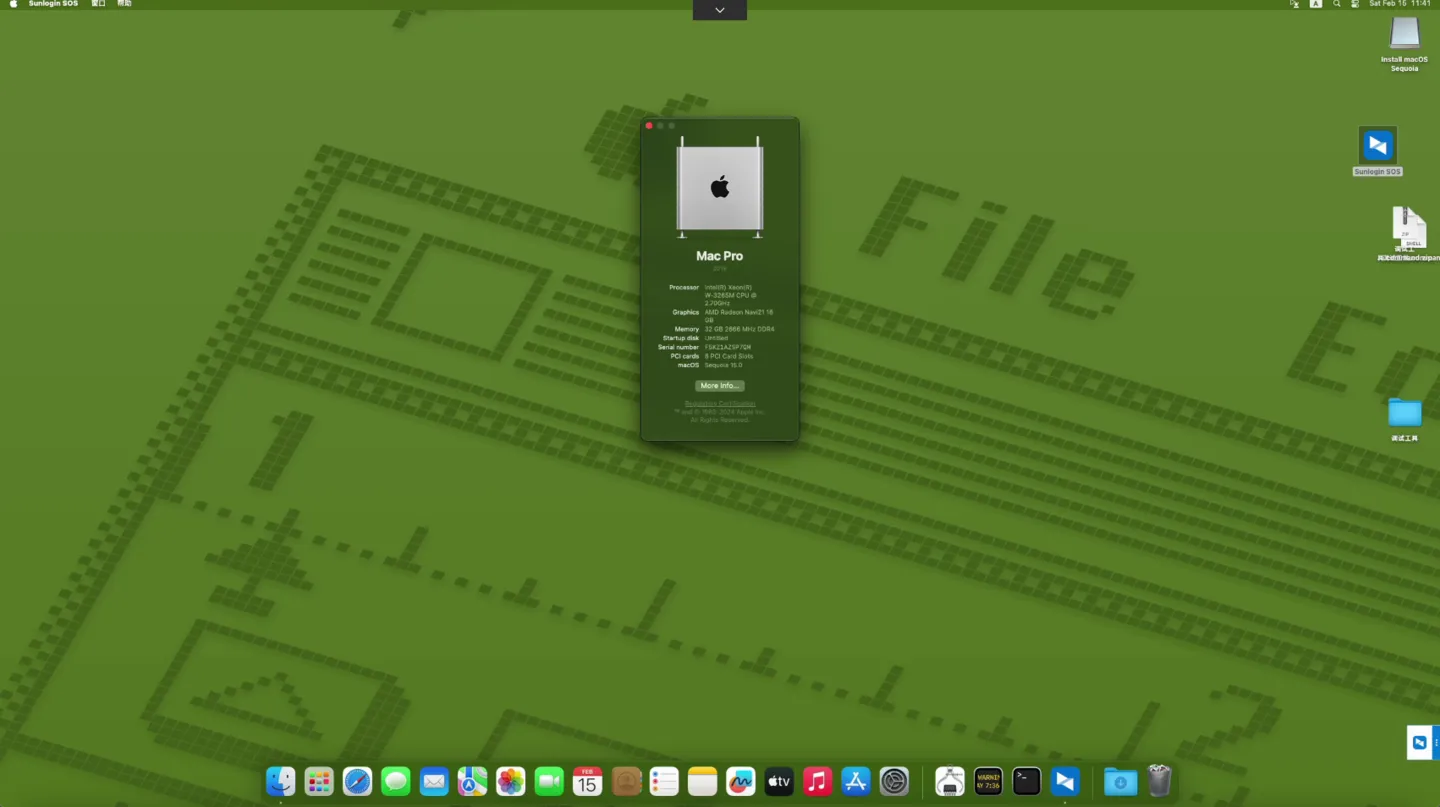Open Apple TV app in Dock
Viewport: 1440px width, 807px height.
pyautogui.click(x=779, y=781)
